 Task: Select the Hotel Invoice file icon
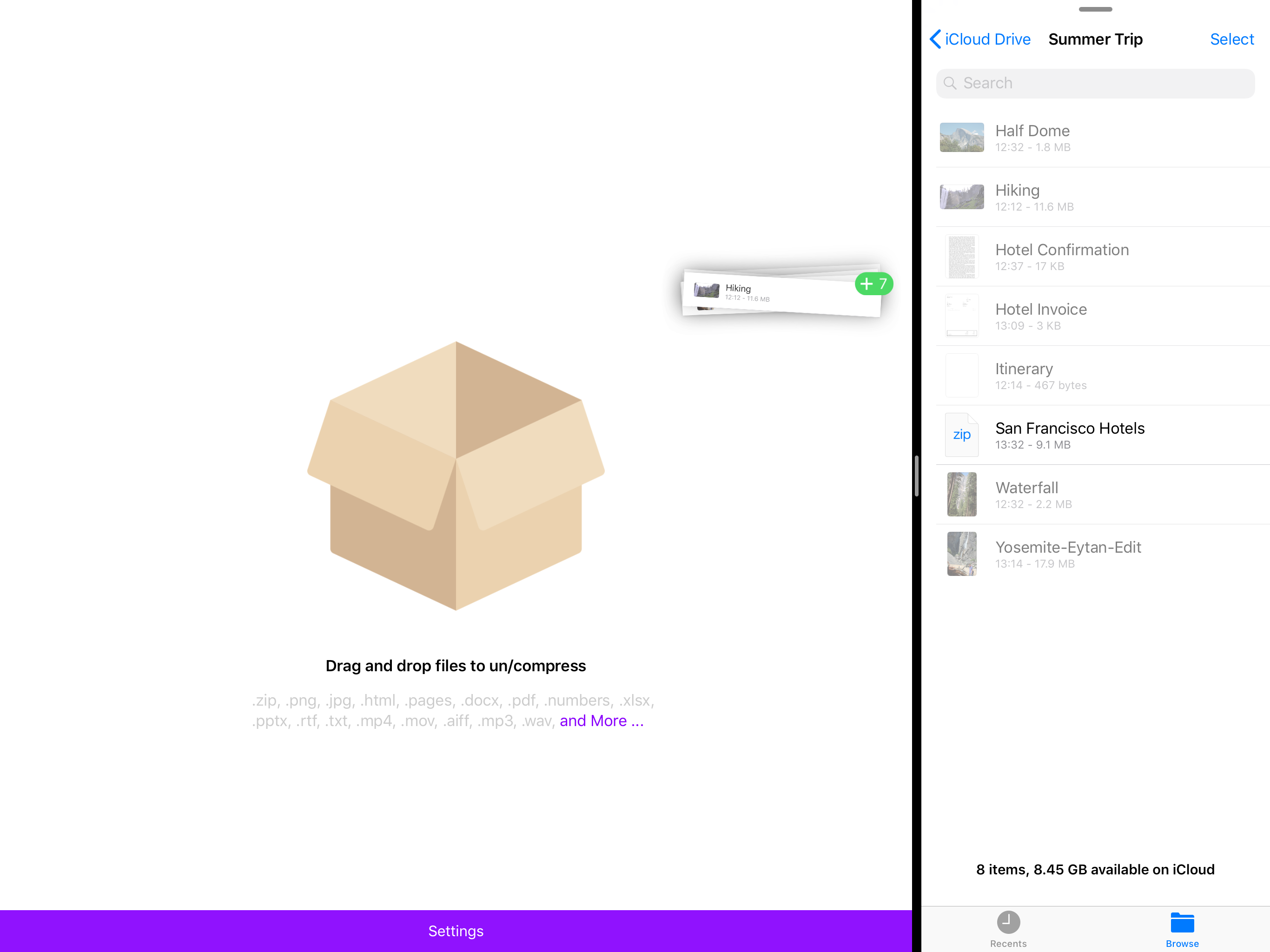point(961,317)
